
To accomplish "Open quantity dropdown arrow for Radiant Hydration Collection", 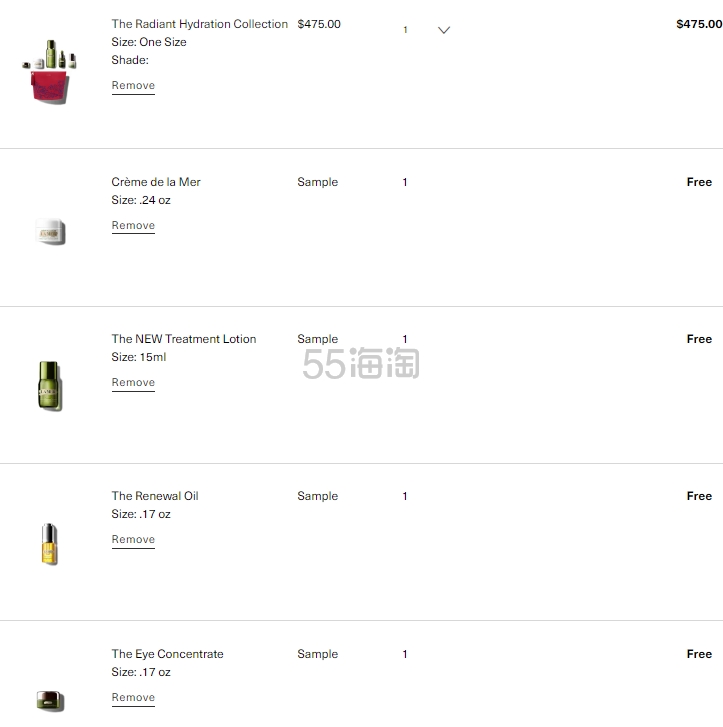I will point(444,30).
